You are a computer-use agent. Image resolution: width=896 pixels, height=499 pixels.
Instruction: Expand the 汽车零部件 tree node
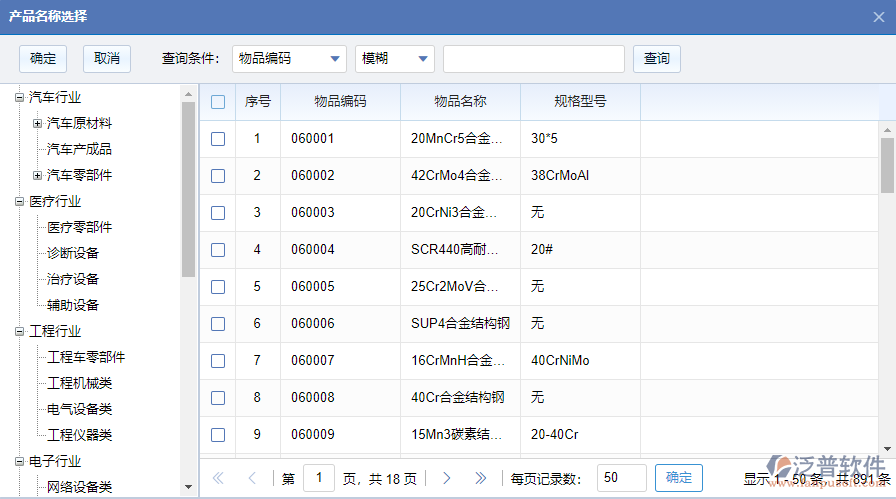tap(37, 175)
